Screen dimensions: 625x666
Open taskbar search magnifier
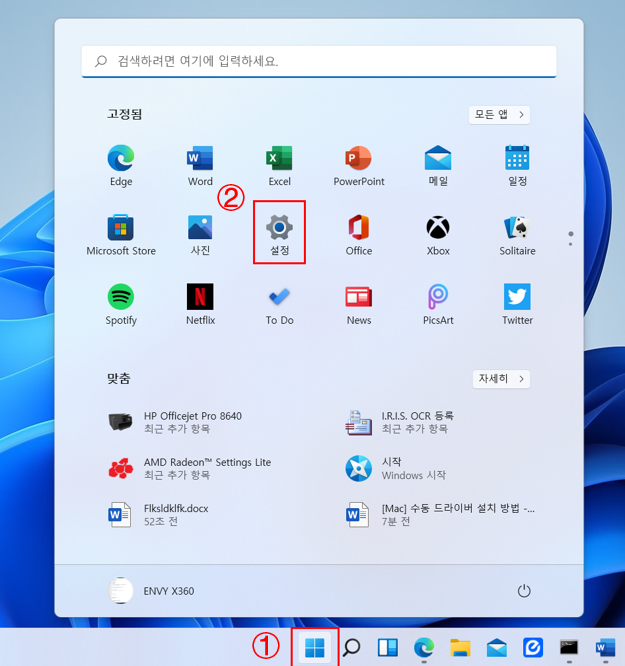pos(351,648)
